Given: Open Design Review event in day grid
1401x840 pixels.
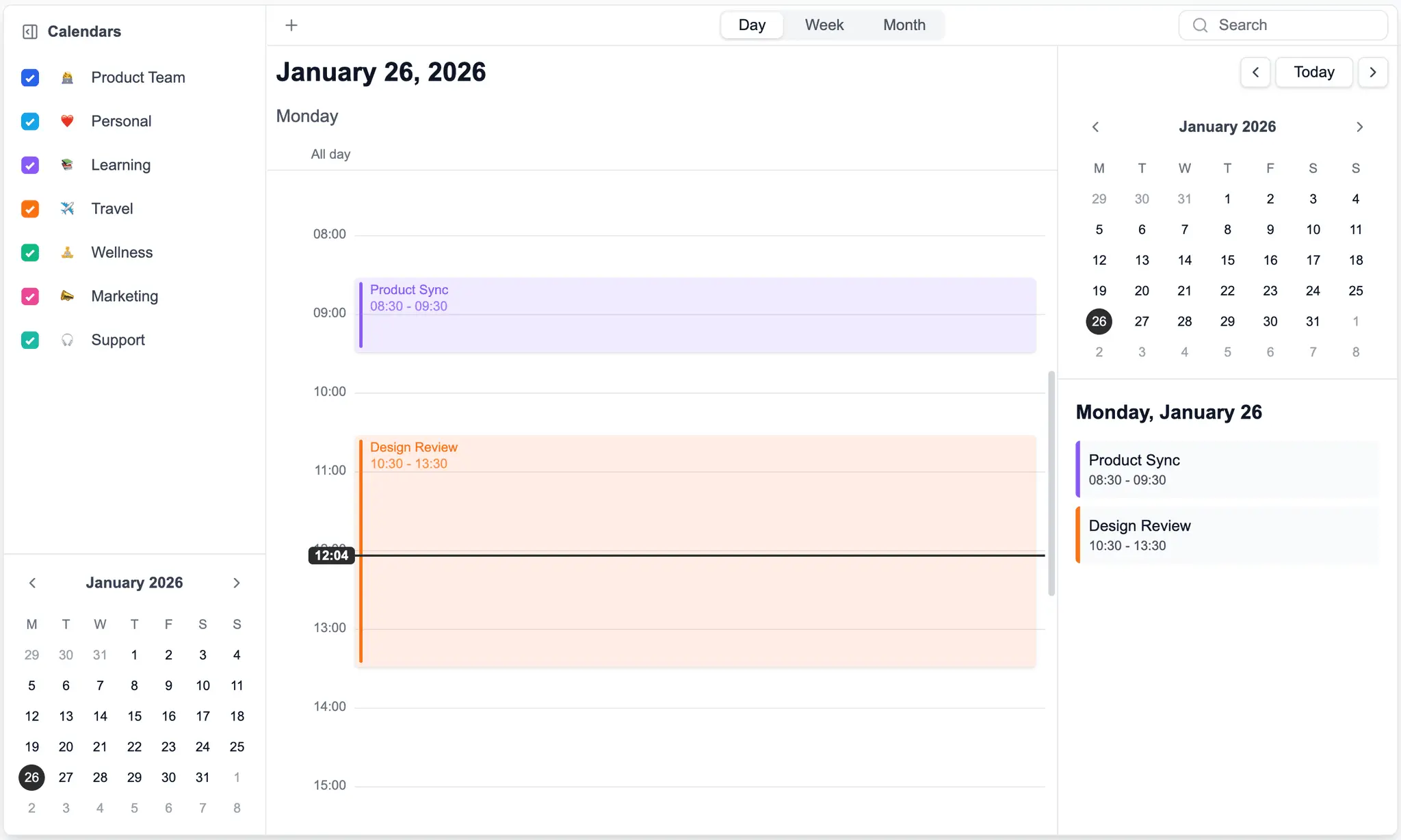Looking at the screenshot, I should (x=696, y=551).
